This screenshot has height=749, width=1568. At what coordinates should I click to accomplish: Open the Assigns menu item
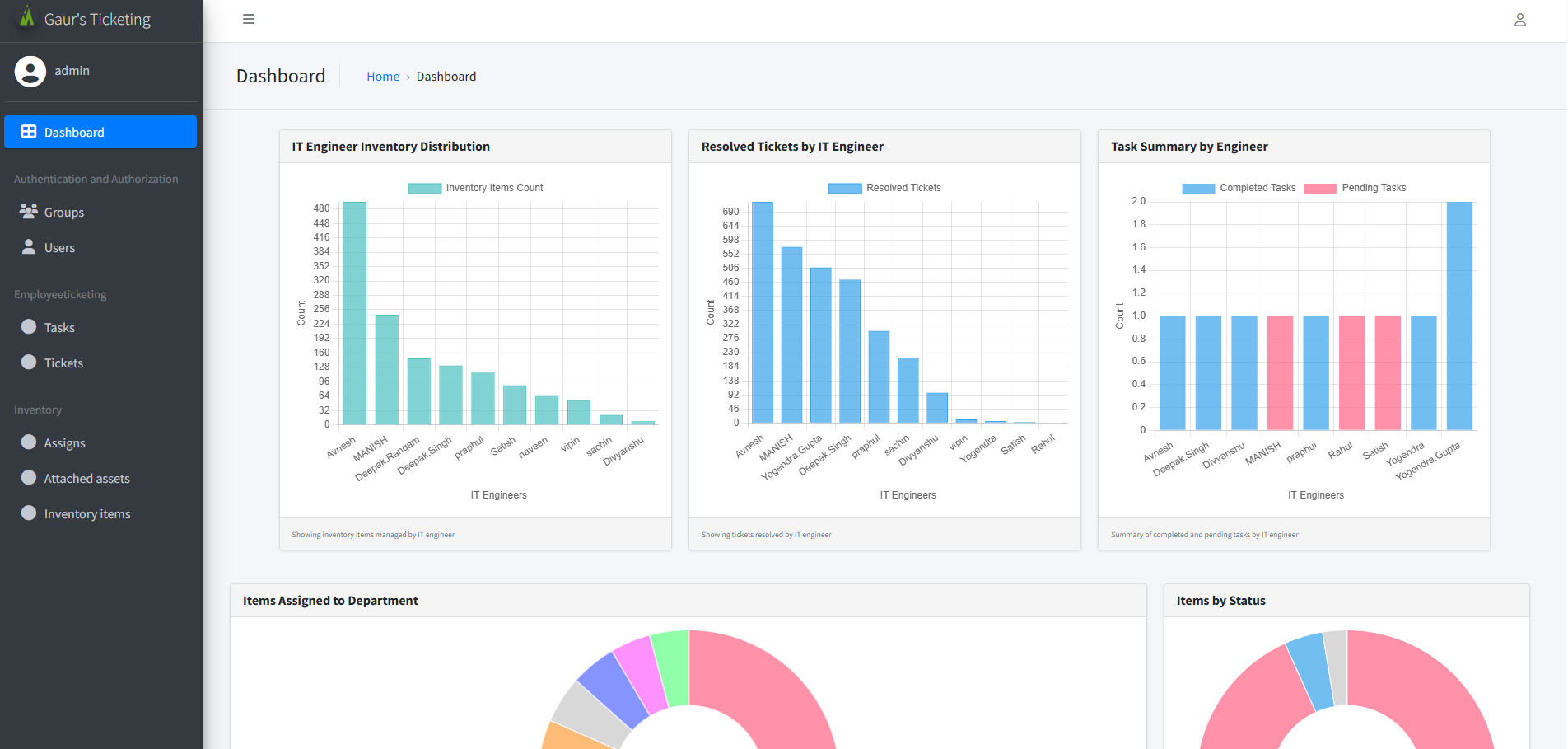pyautogui.click(x=64, y=443)
